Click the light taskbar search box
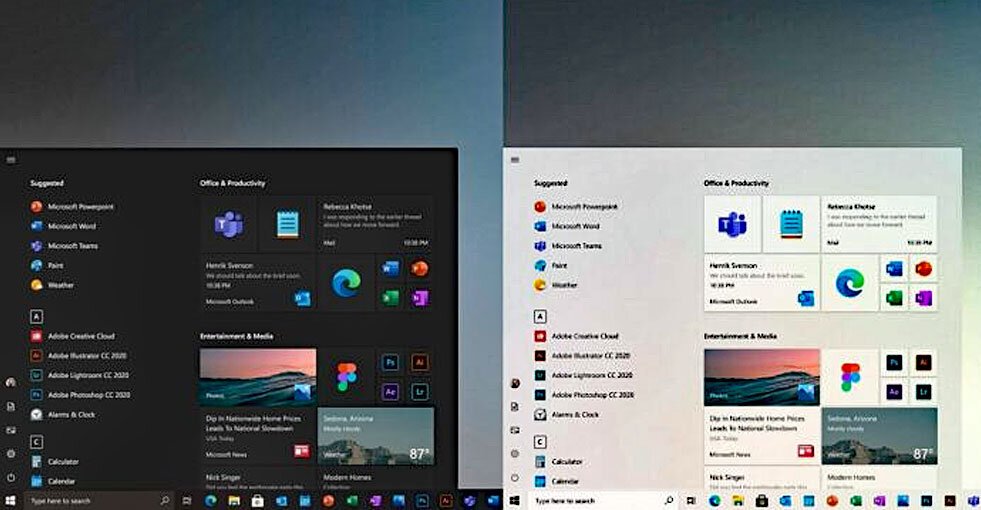 point(603,501)
